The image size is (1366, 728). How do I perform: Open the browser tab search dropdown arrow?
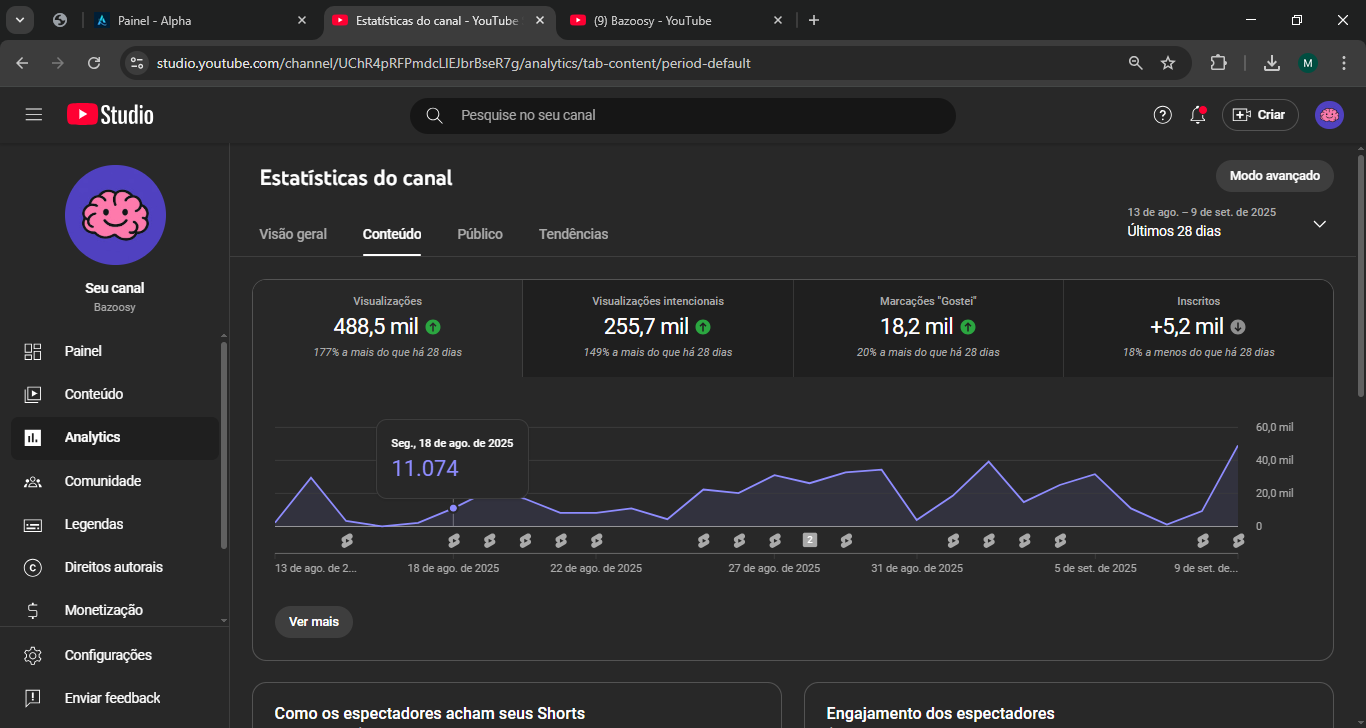(x=19, y=20)
